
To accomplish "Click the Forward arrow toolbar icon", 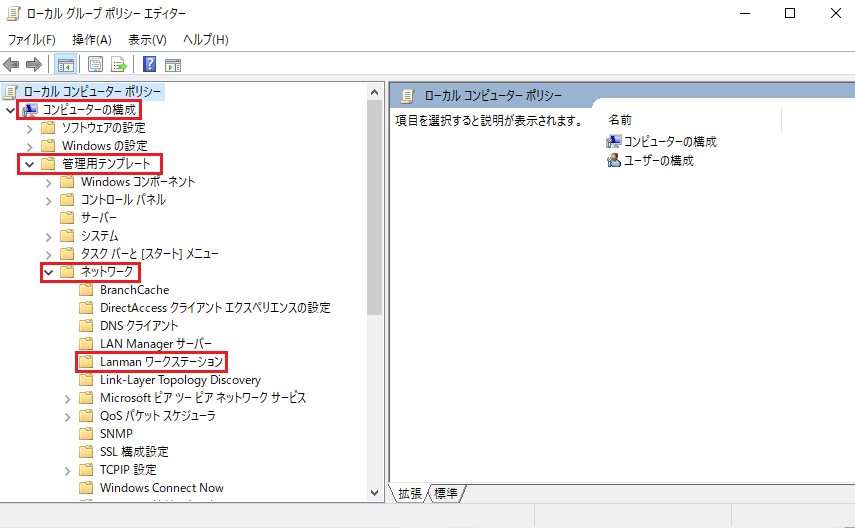I will [33, 65].
